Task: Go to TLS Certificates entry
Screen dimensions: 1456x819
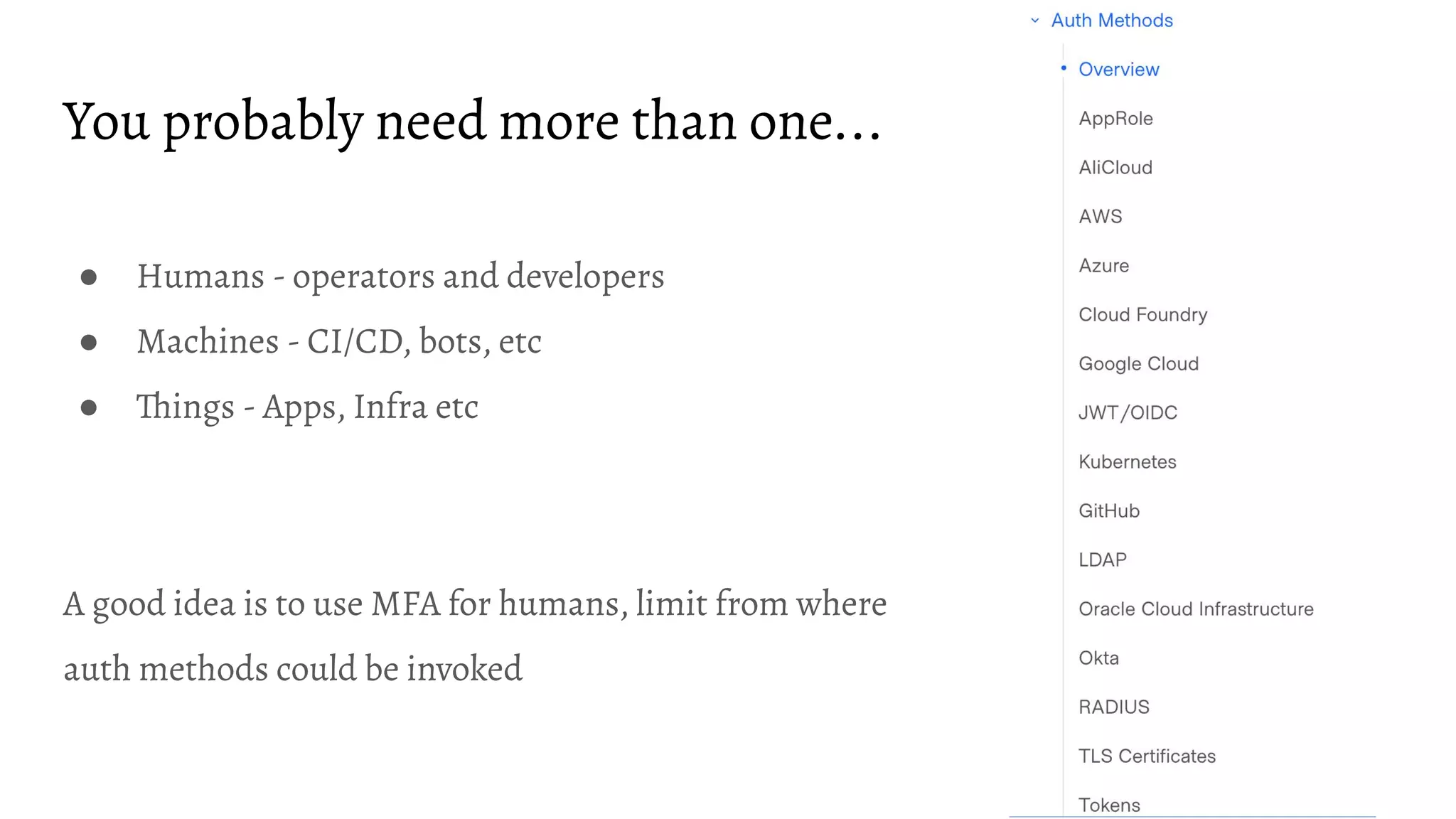Action: point(1147,756)
